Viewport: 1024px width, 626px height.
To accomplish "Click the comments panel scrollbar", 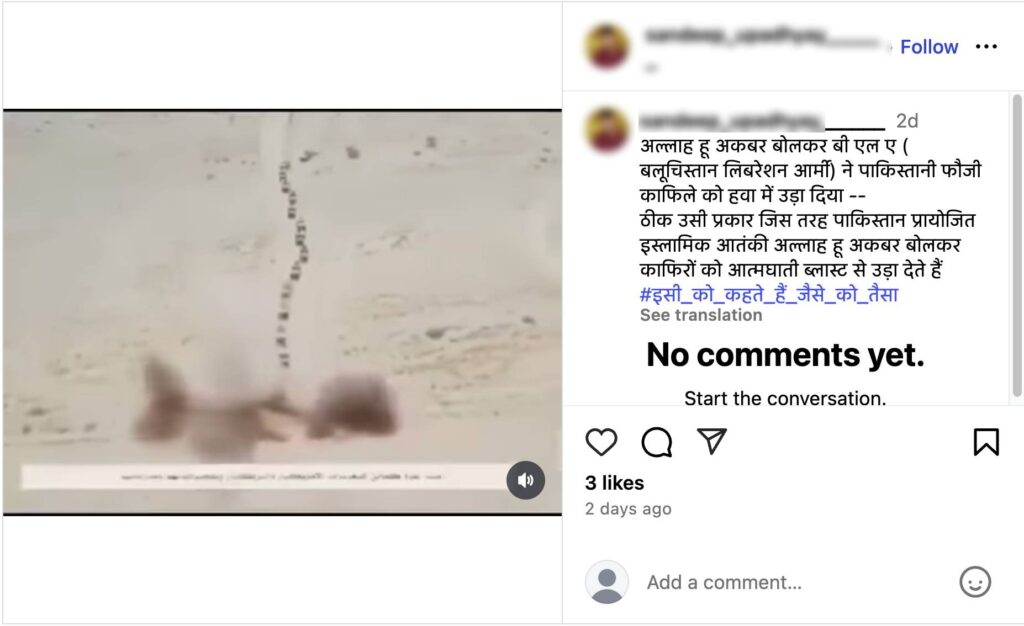I will (x=1017, y=245).
